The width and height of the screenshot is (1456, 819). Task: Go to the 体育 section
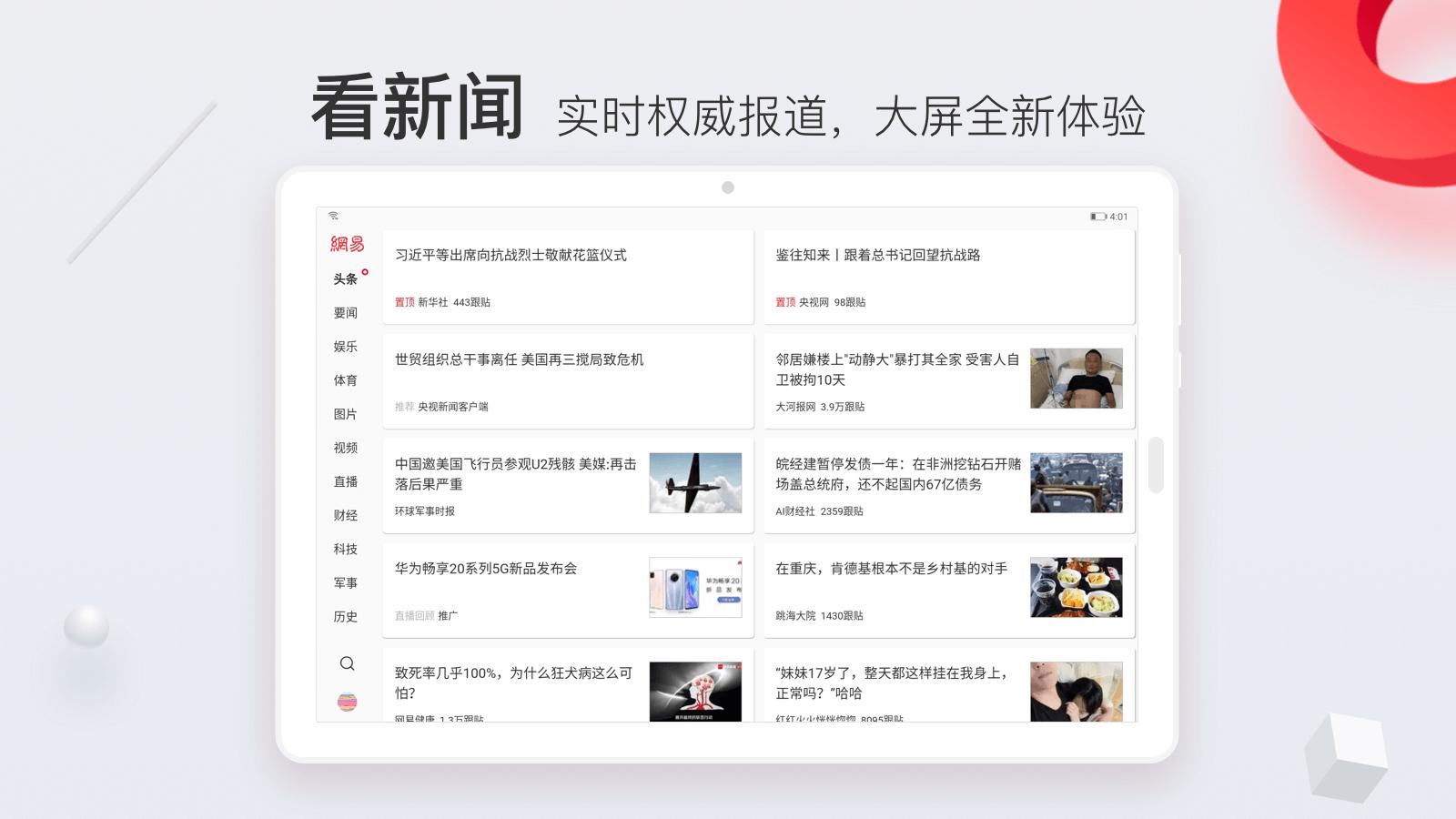pyautogui.click(x=345, y=380)
